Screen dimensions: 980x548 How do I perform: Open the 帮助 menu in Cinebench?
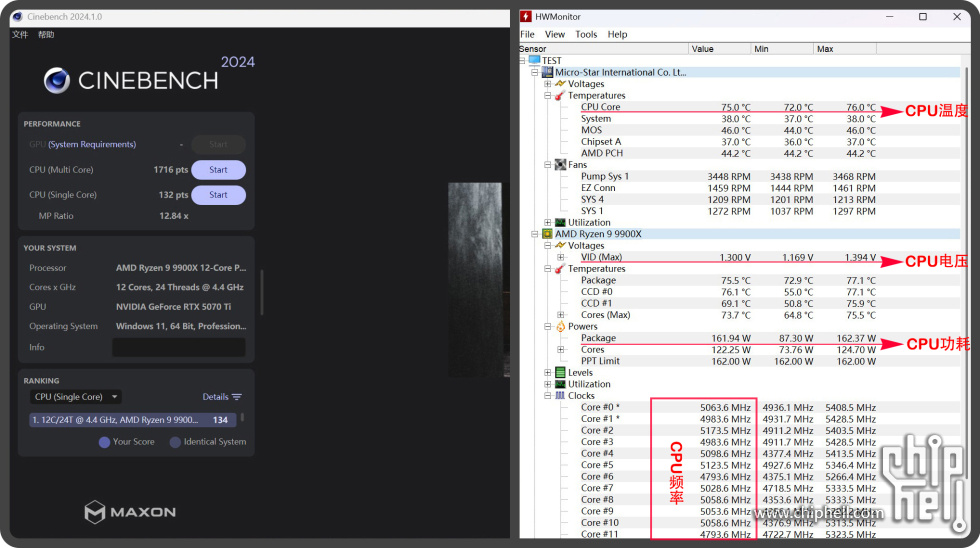pyautogui.click(x=46, y=34)
